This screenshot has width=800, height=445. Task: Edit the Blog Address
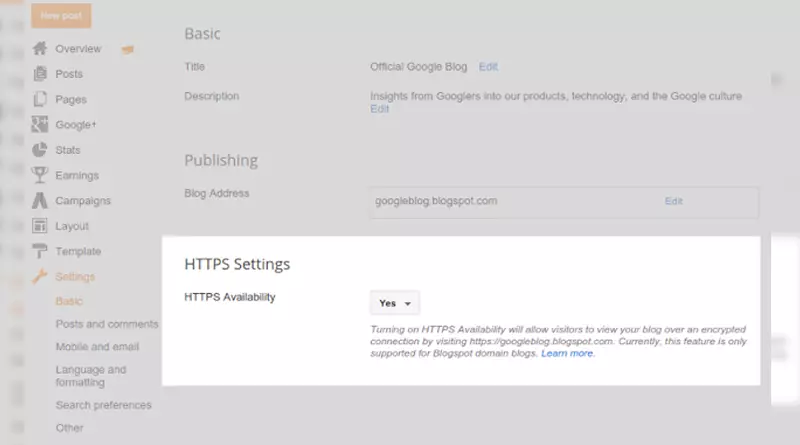click(673, 201)
